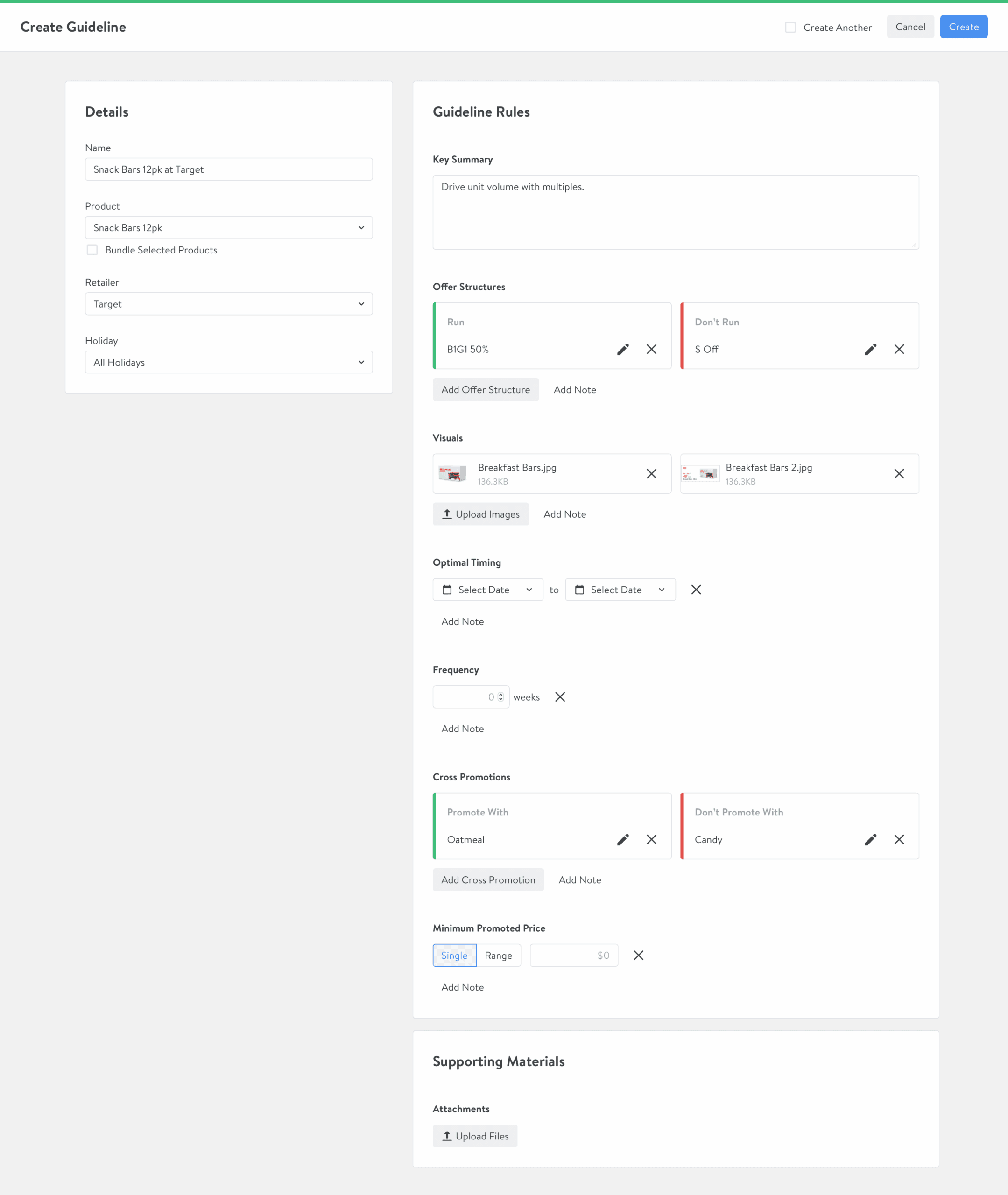The height and width of the screenshot is (1195, 1008).
Task: Remove the Oatmeal cross promotion
Action: coord(651,839)
